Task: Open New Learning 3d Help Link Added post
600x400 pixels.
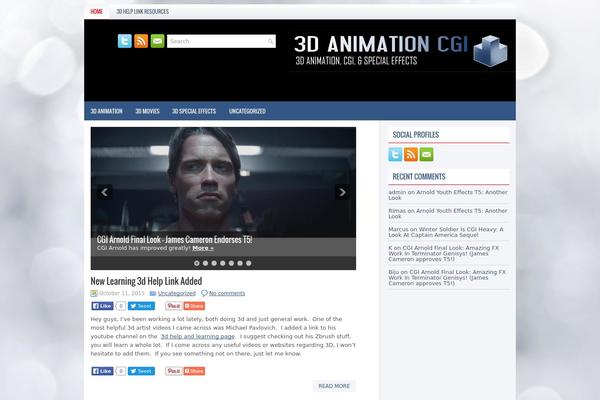Action: tap(146, 281)
